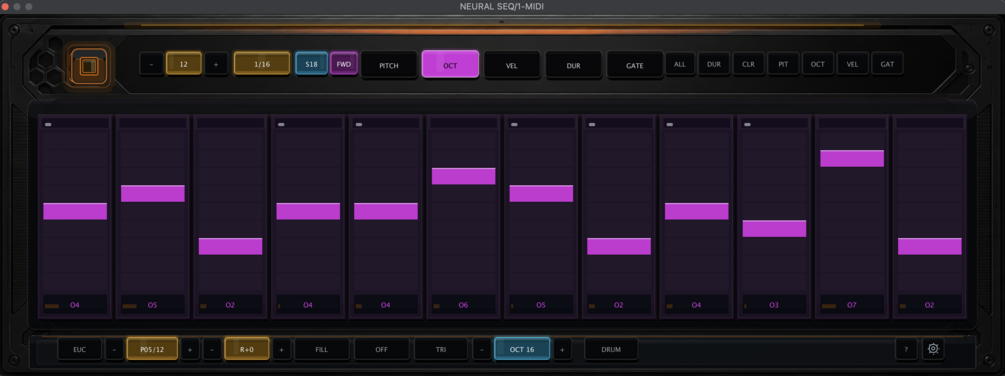Increase rotation with plus right of R+0
This screenshot has height=376, width=1005.
point(281,349)
